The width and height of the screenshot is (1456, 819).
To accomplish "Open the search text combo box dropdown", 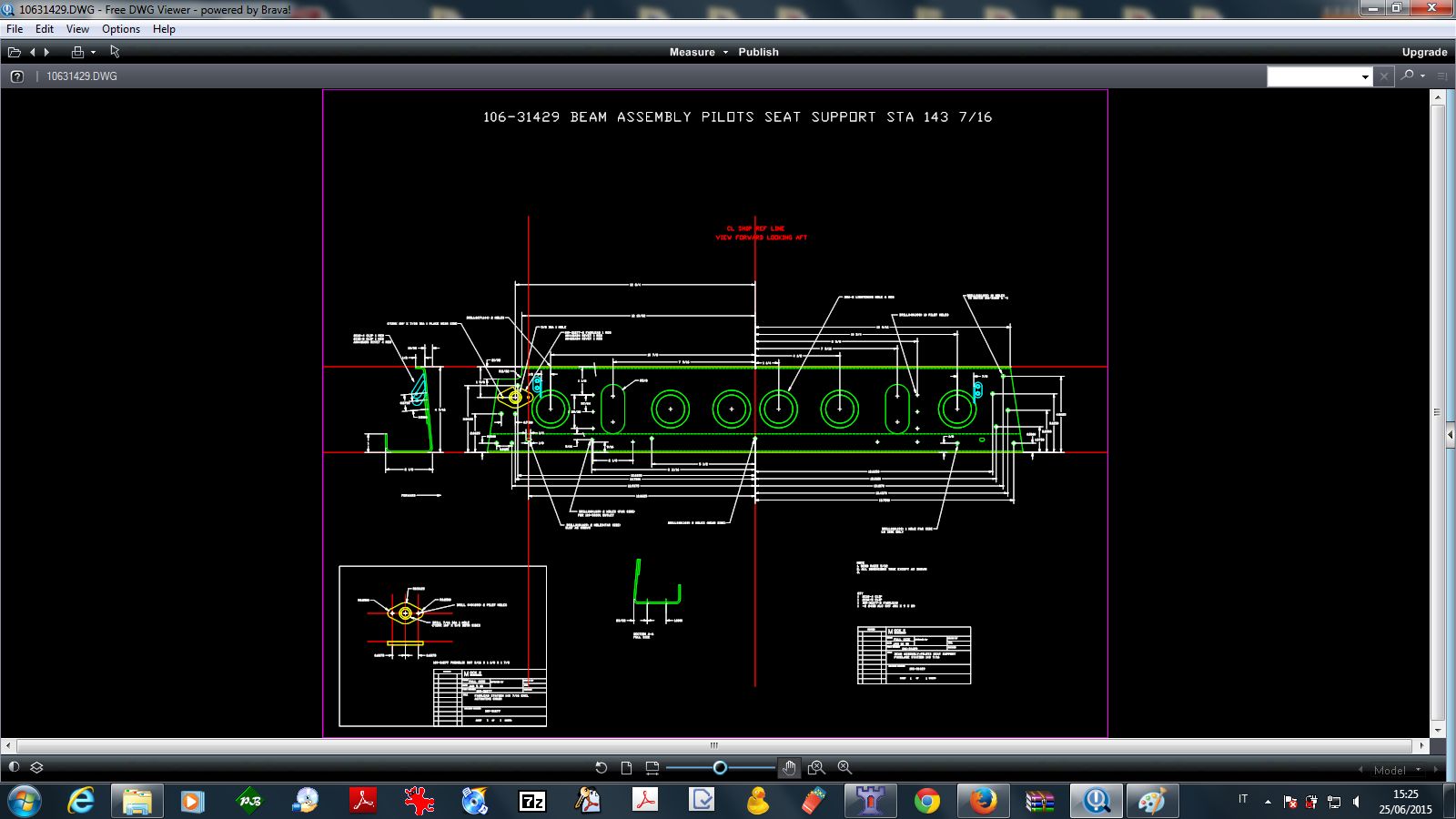I will point(1365,77).
